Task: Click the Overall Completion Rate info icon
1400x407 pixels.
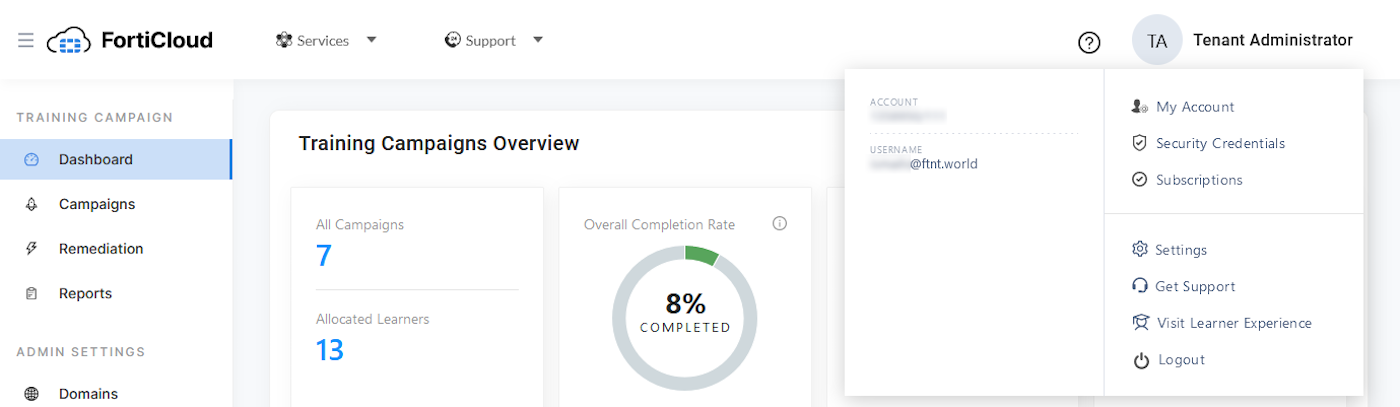Action: point(780,224)
